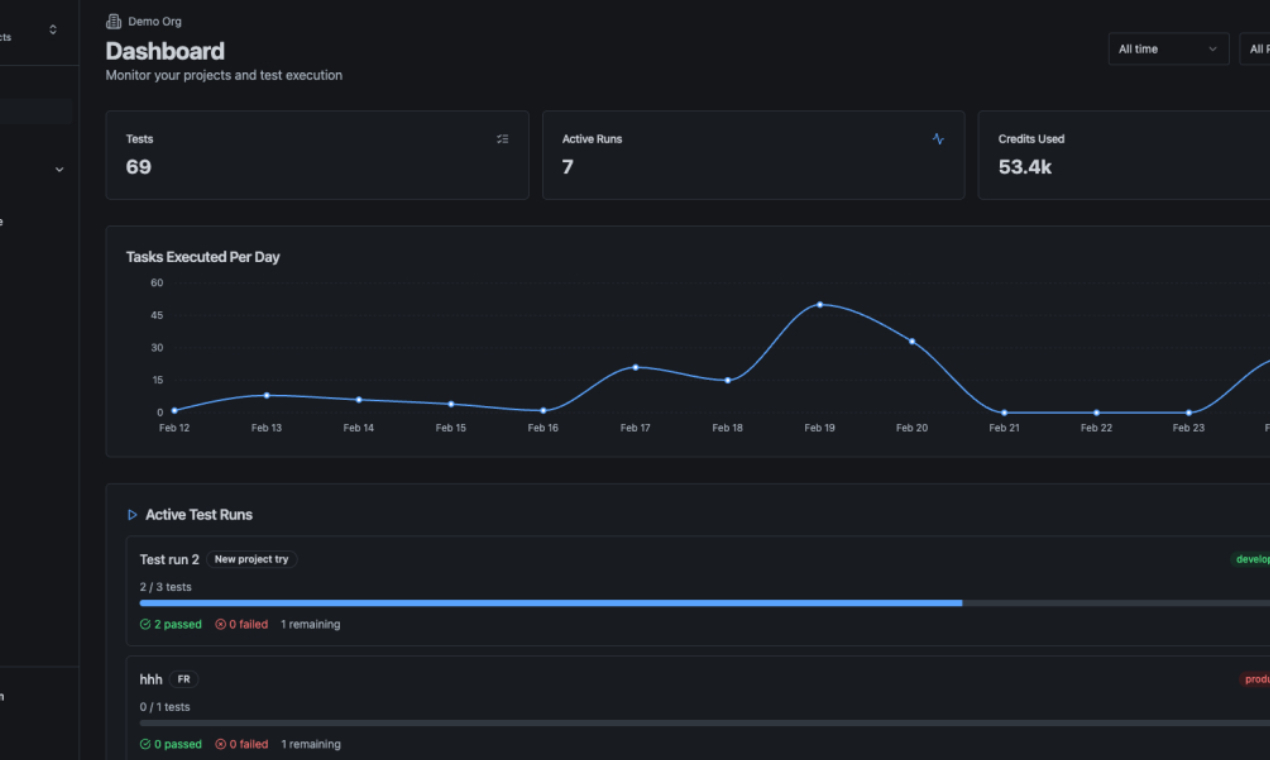
Task: Click the play icon beside Active Test Runs
Action: point(132,515)
